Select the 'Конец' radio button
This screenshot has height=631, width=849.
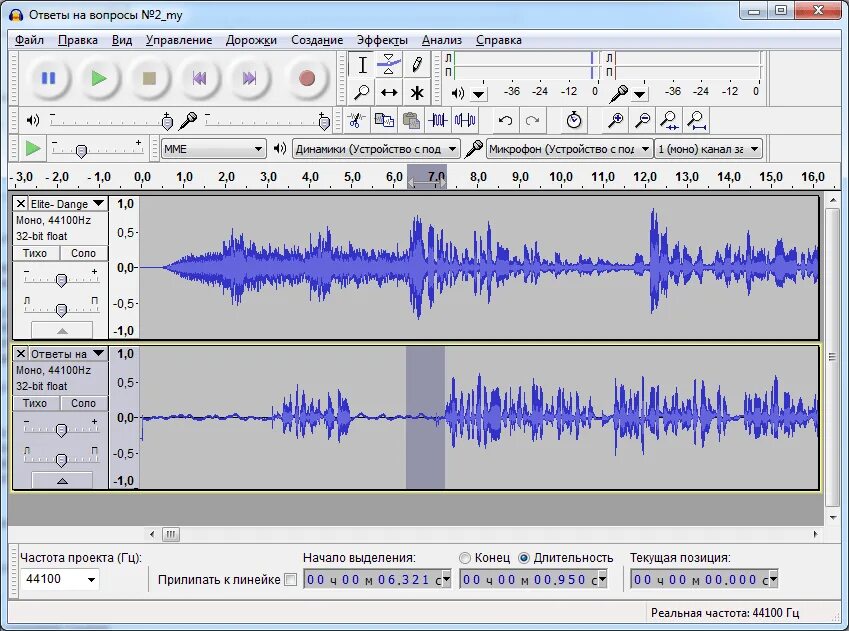coord(465,558)
